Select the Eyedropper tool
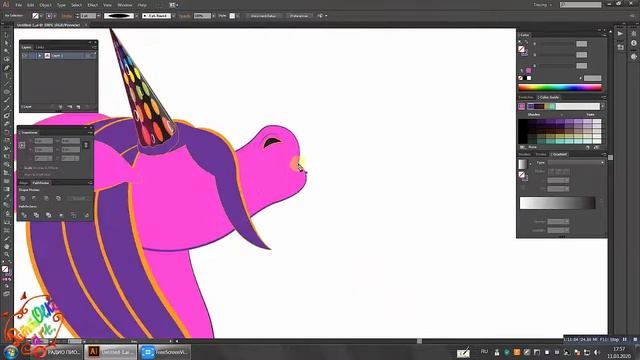The width and height of the screenshot is (640, 360). pos(6,197)
